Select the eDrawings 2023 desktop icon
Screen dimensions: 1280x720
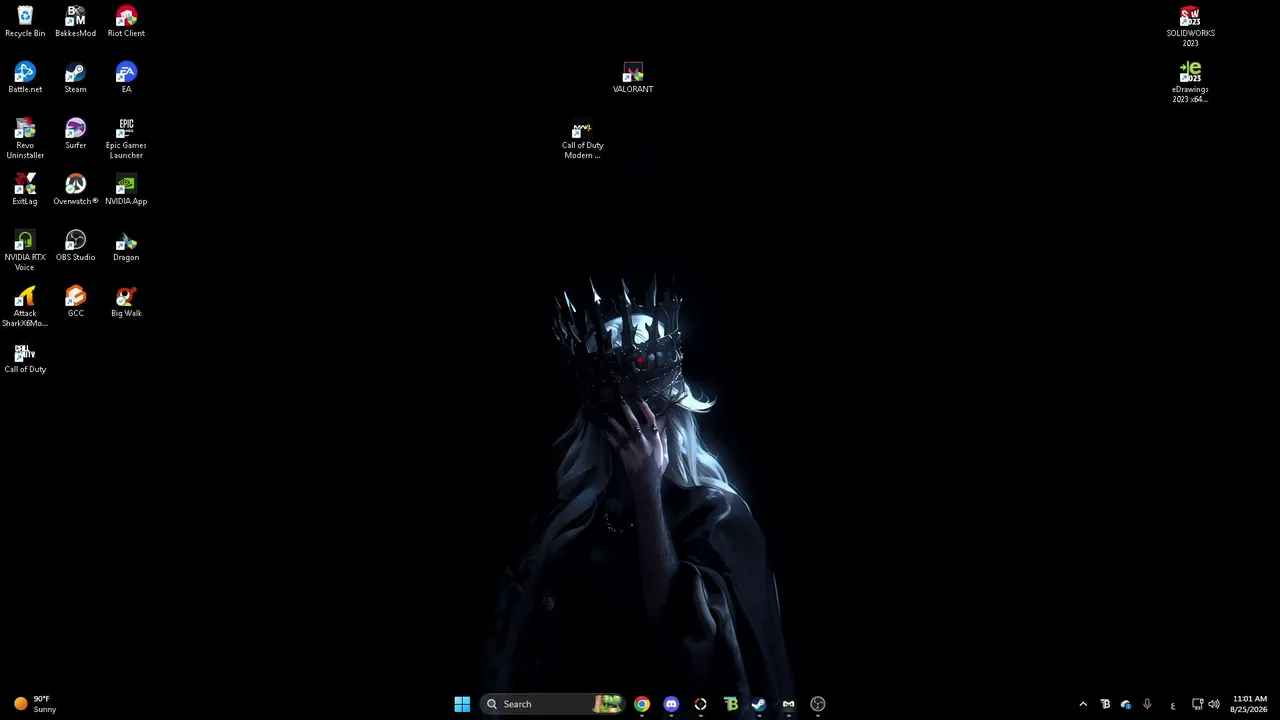tap(1190, 83)
